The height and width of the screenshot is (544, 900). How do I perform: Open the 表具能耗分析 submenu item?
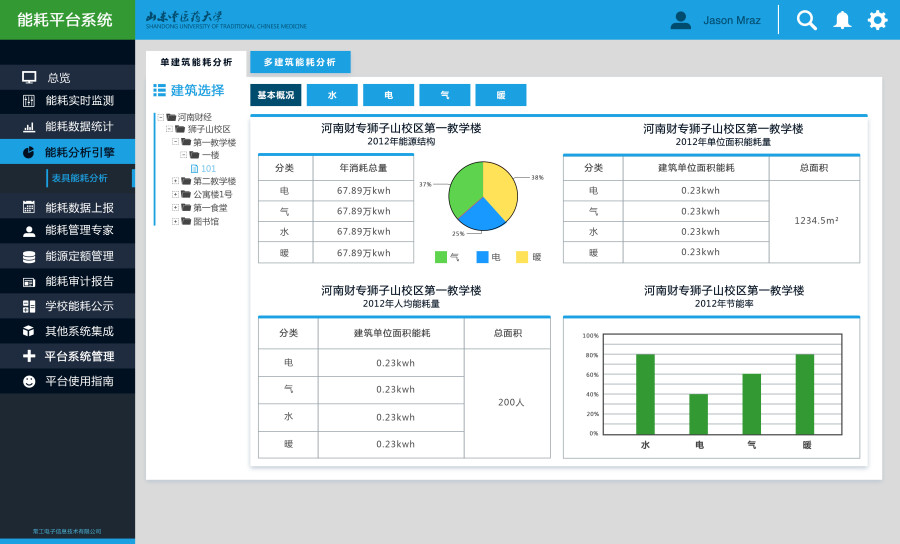pyautogui.click(x=79, y=178)
